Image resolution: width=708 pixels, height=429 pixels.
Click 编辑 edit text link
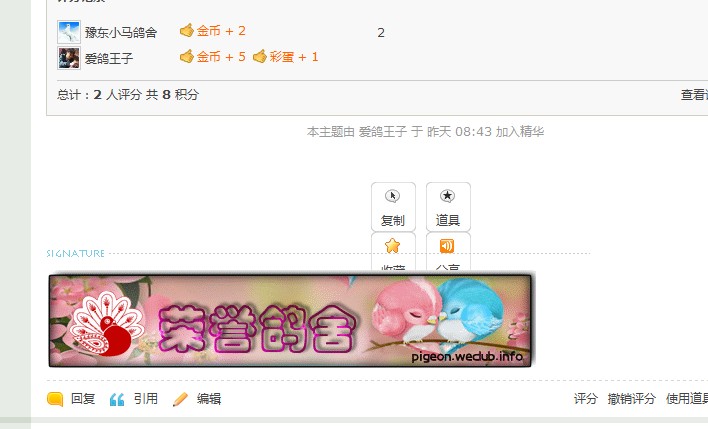point(209,399)
